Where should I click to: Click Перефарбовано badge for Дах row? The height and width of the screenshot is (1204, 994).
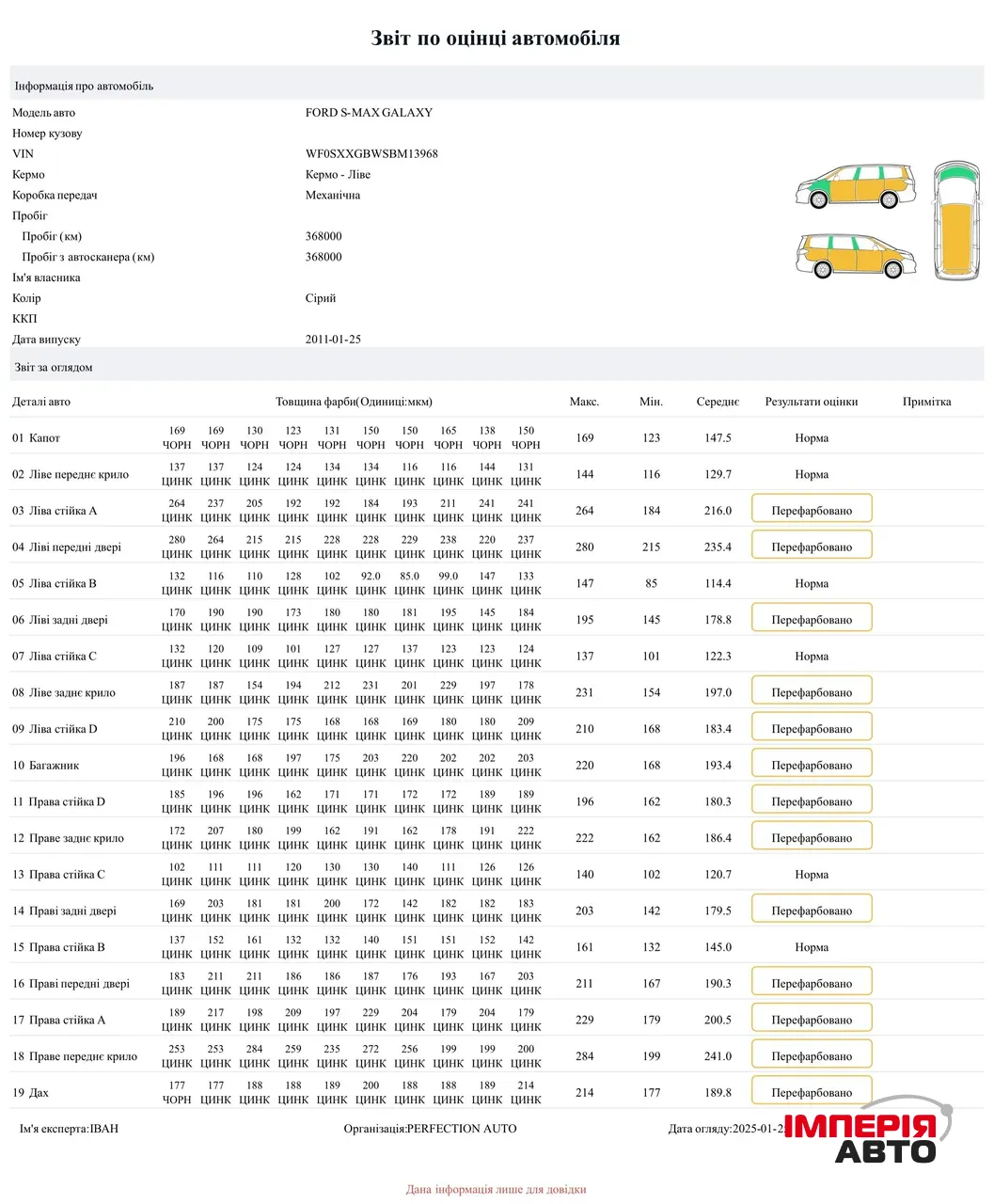[811, 1090]
